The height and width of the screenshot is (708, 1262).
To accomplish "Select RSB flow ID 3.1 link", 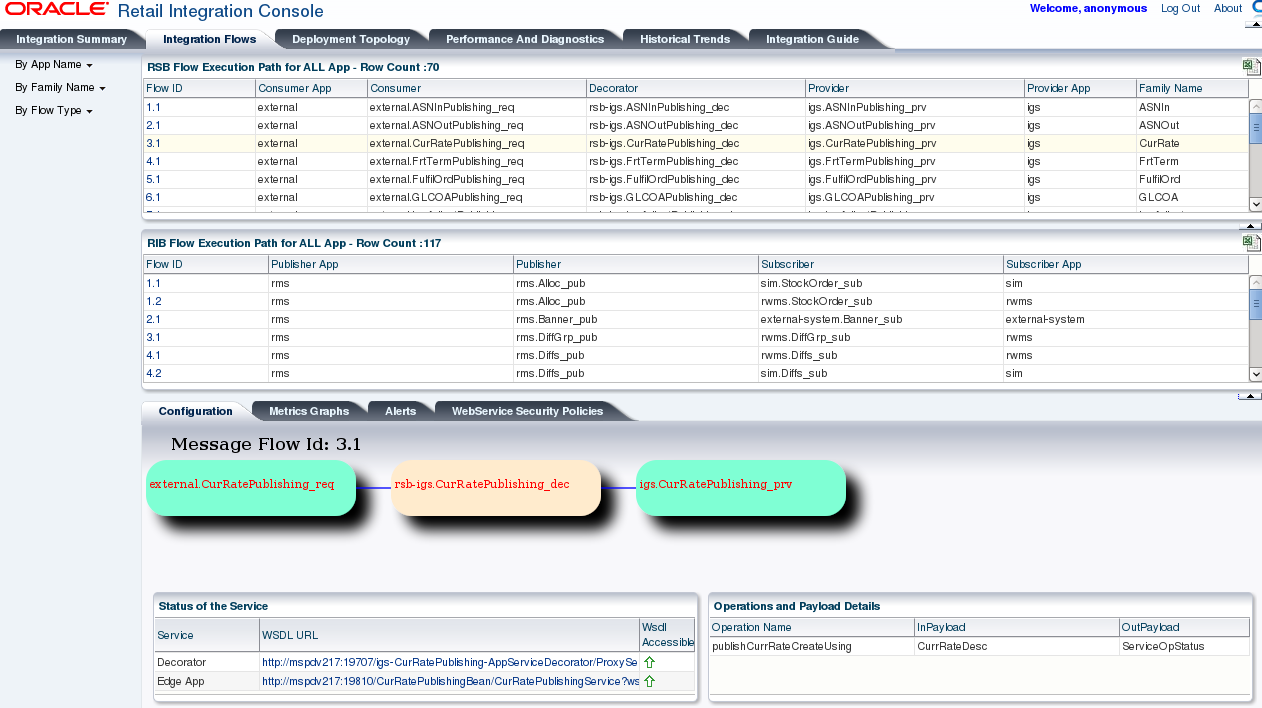I will [153, 143].
